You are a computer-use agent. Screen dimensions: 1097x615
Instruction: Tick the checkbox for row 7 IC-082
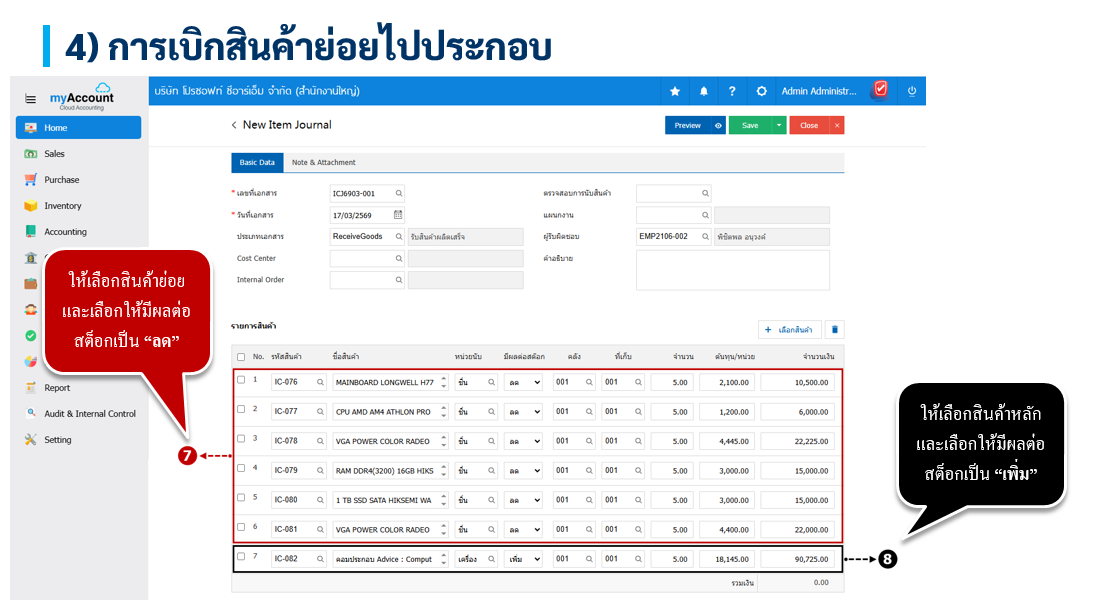click(241, 557)
